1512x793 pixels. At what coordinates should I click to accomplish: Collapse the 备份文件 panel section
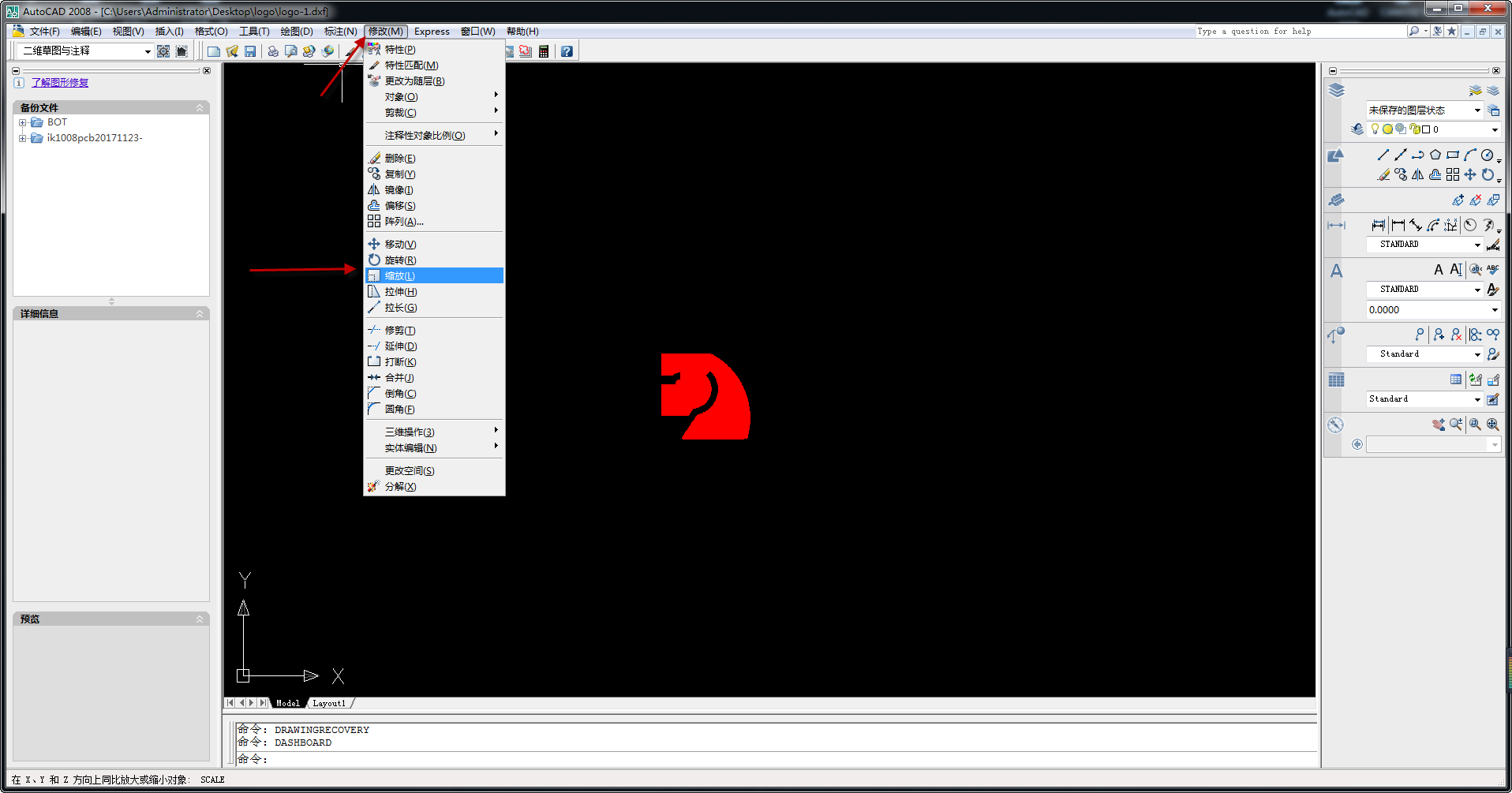point(200,107)
